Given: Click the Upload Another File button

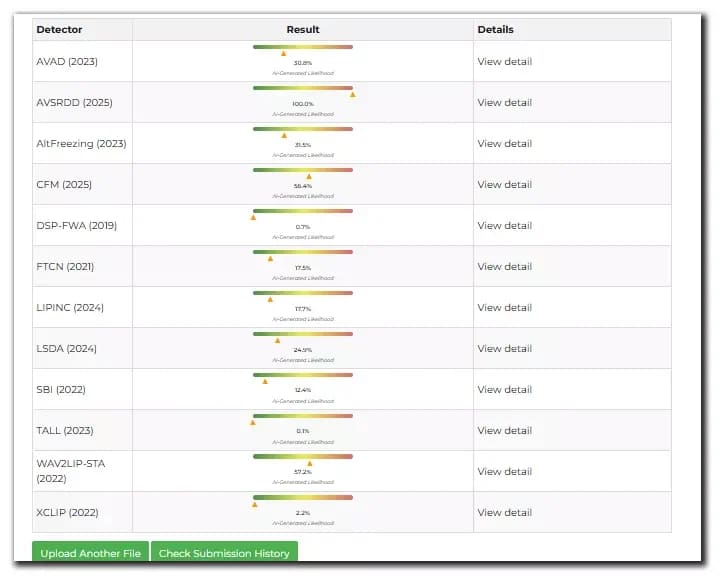Looking at the screenshot, I should pos(90,553).
